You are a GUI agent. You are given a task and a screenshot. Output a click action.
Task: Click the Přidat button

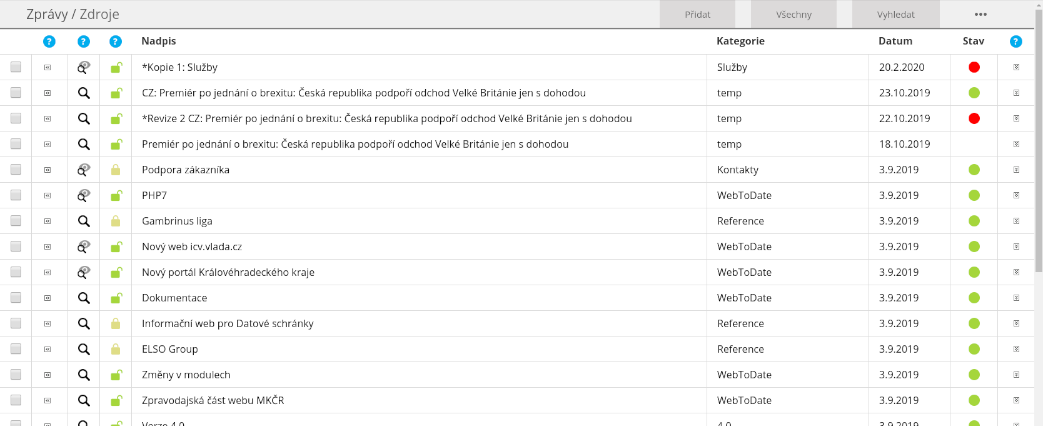pos(697,15)
